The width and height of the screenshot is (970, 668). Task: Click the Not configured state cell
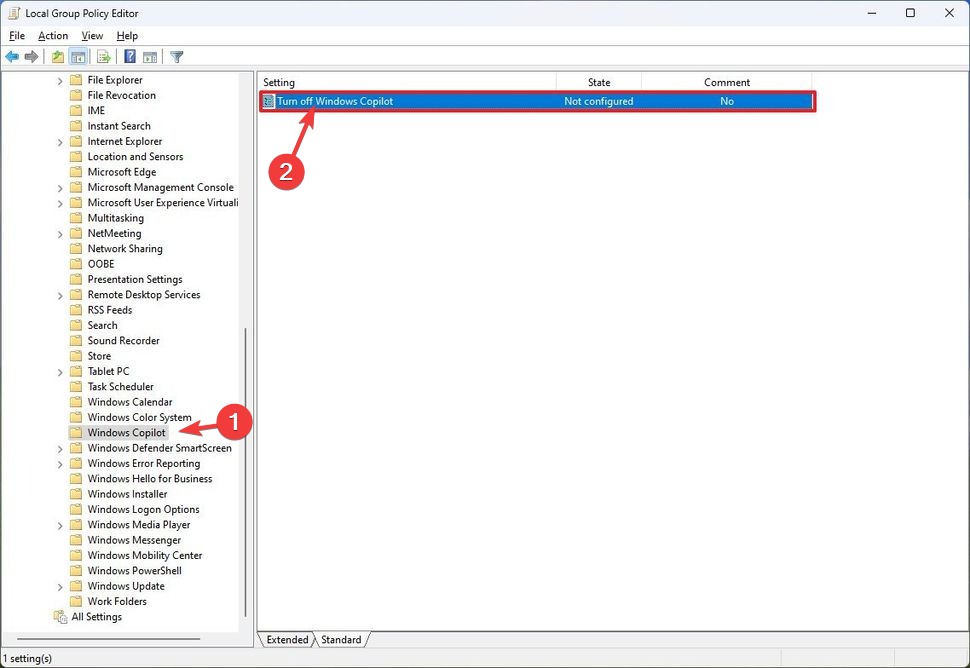click(598, 101)
